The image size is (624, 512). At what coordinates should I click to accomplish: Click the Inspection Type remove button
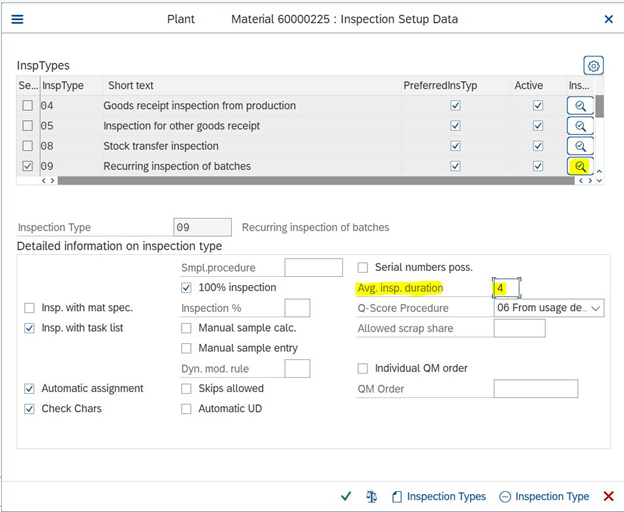click(544, 496)
